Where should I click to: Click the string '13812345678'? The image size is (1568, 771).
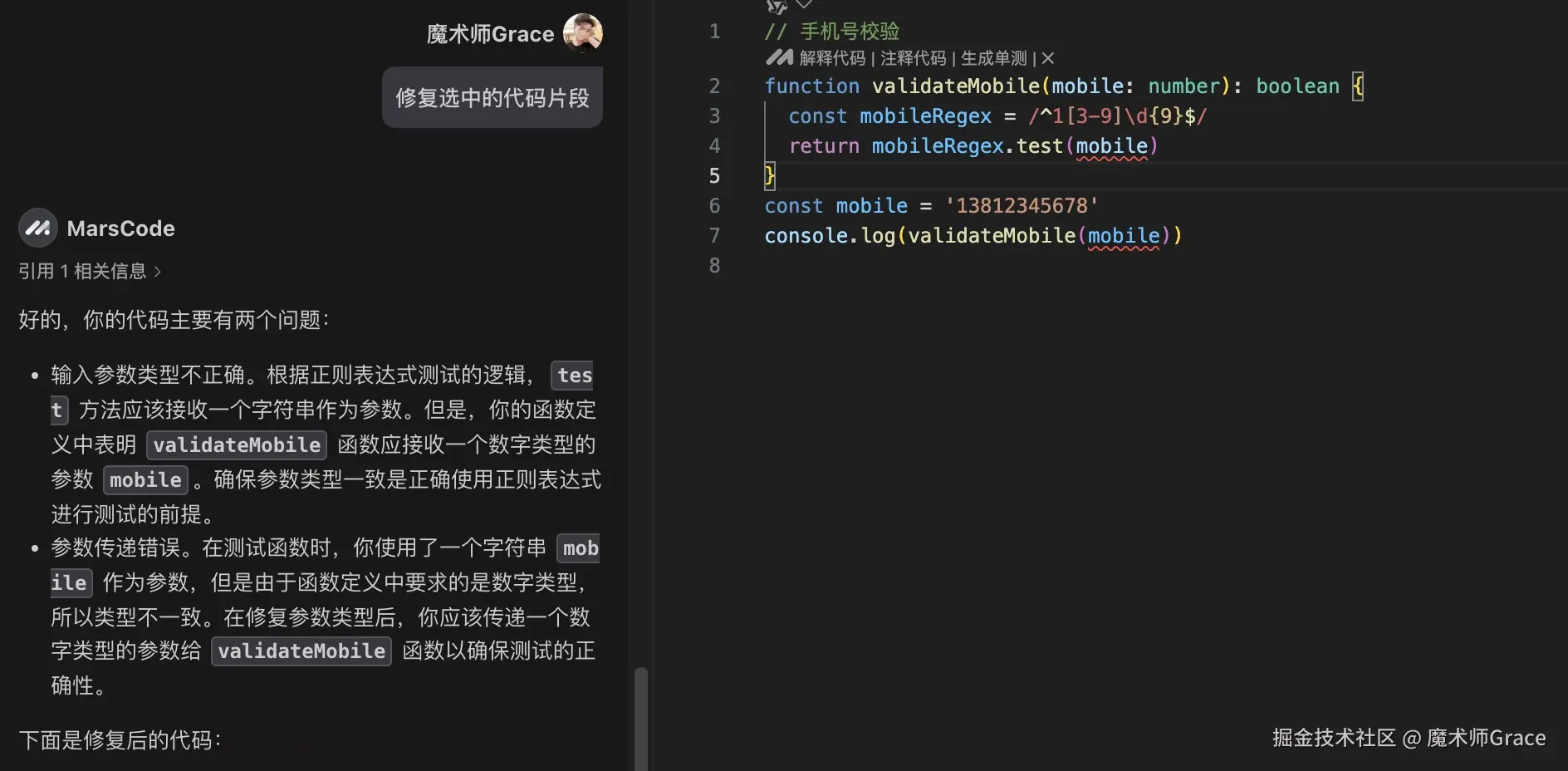[x=1022, y=206]
